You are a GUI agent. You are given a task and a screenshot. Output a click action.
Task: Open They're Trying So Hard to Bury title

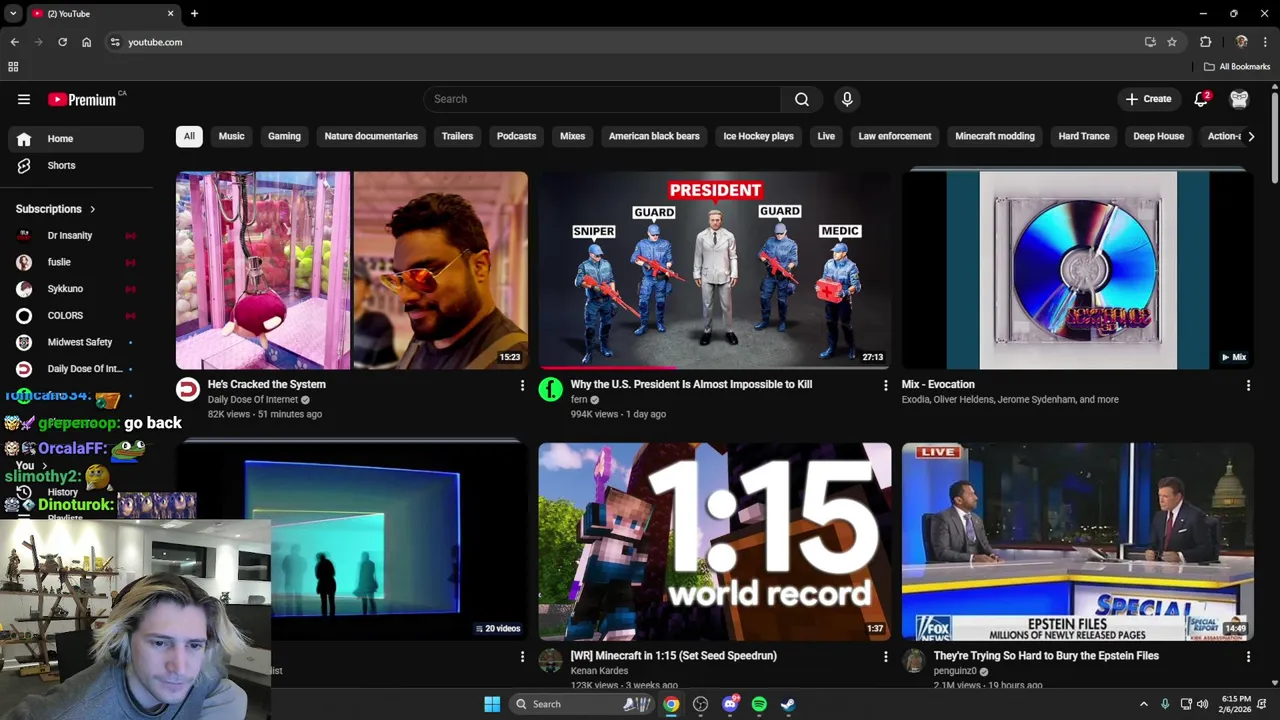(x=1046, y=656)
